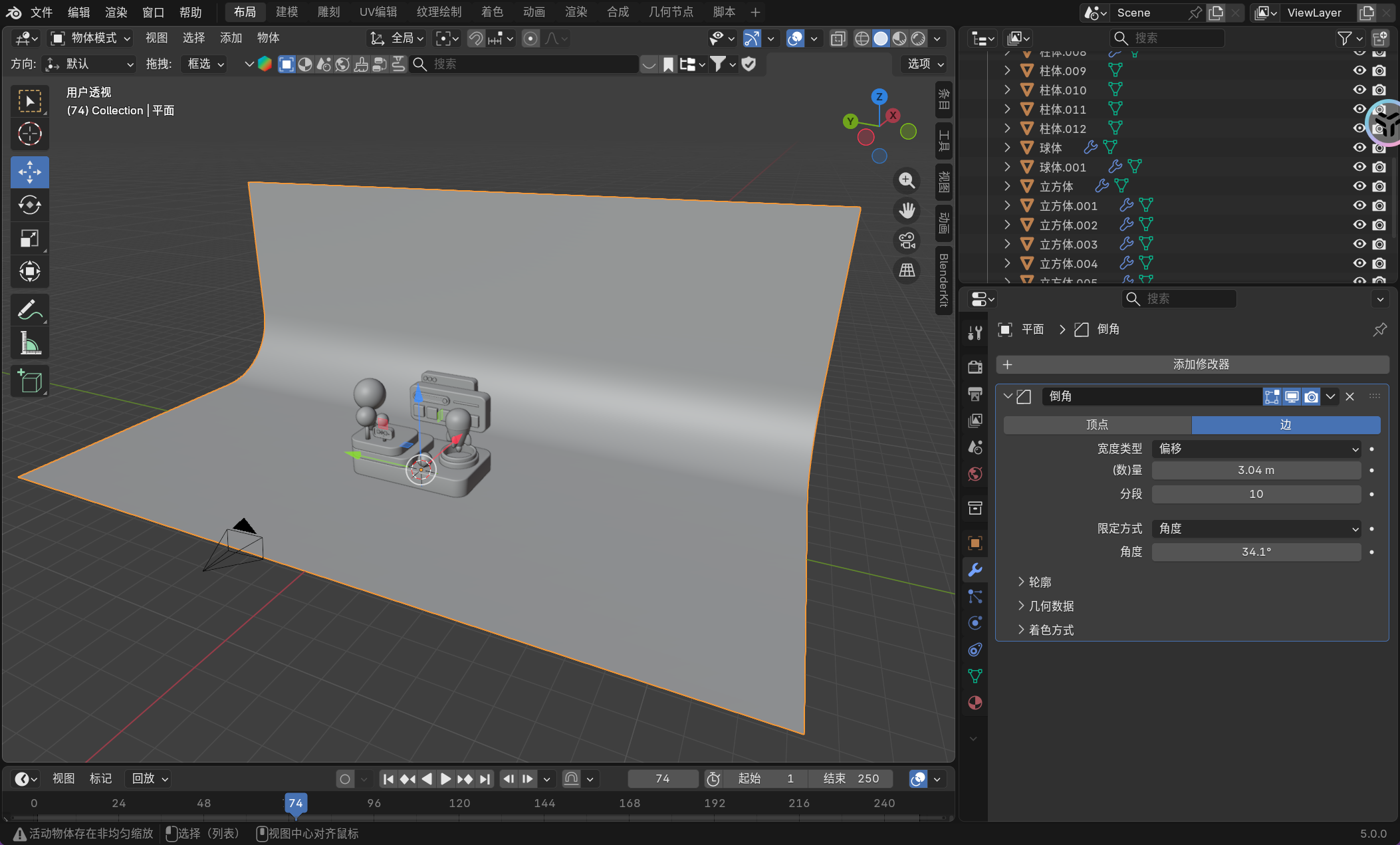Open the 宽度类型 dropdown

[1256, 449]
